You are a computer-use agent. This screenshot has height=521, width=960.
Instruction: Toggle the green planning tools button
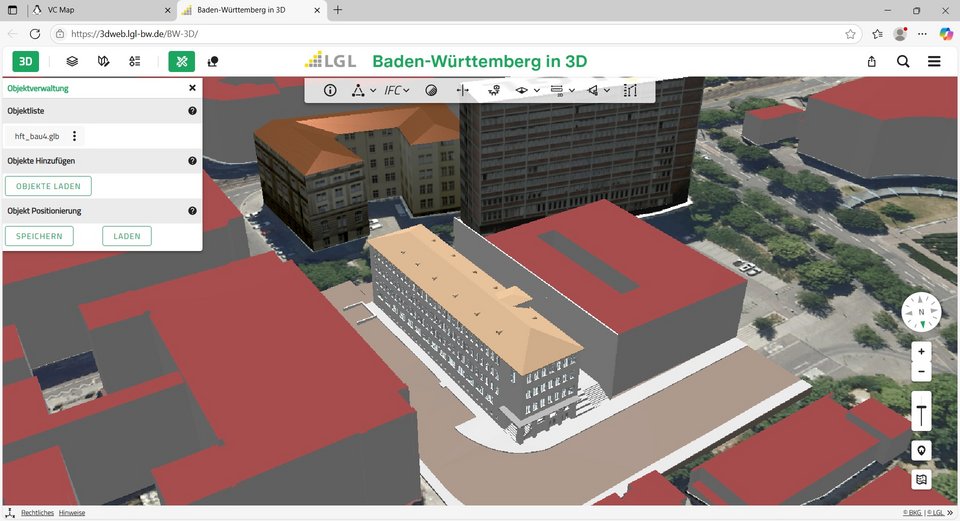click(181, 61)
